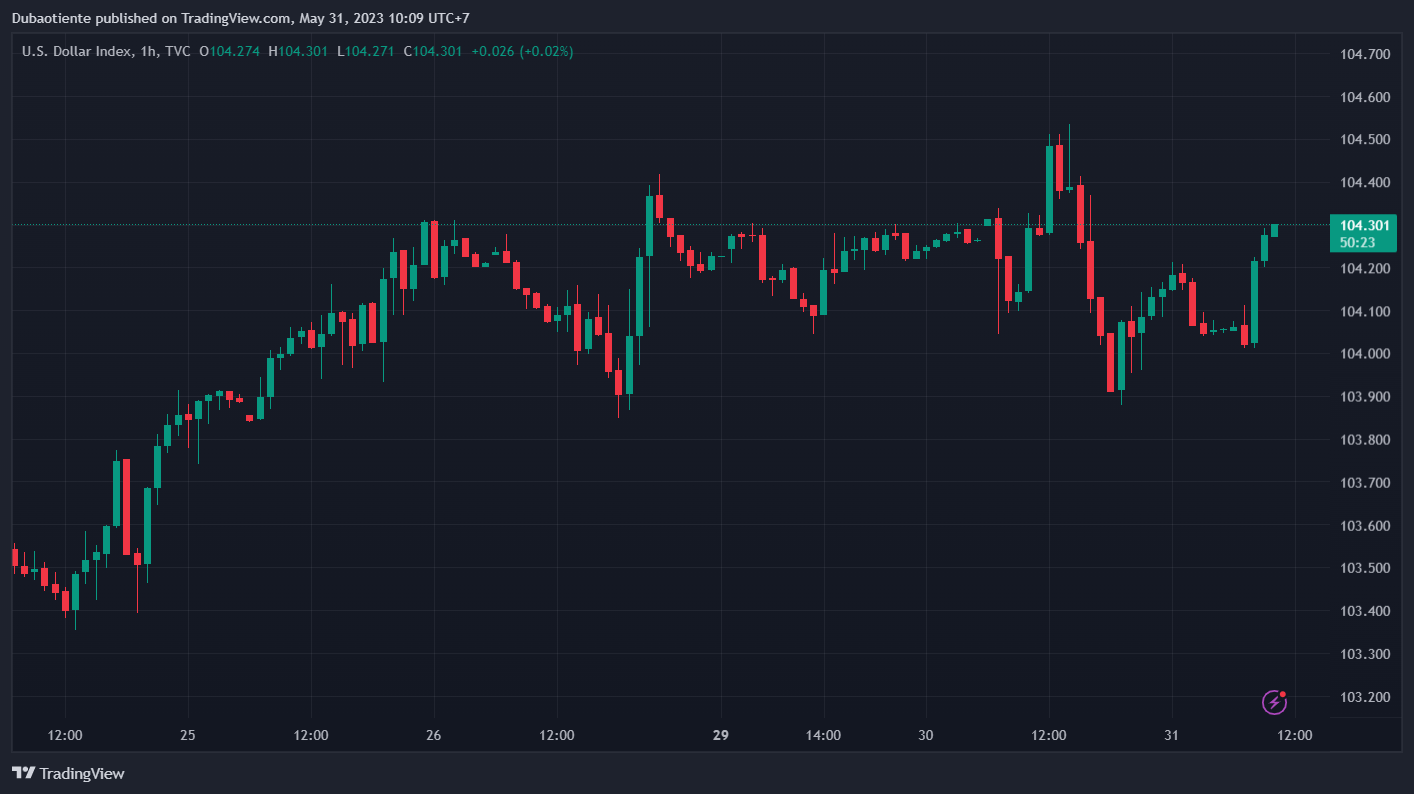
Task: Select the bold 29 date marker
Action: (721, 735)
